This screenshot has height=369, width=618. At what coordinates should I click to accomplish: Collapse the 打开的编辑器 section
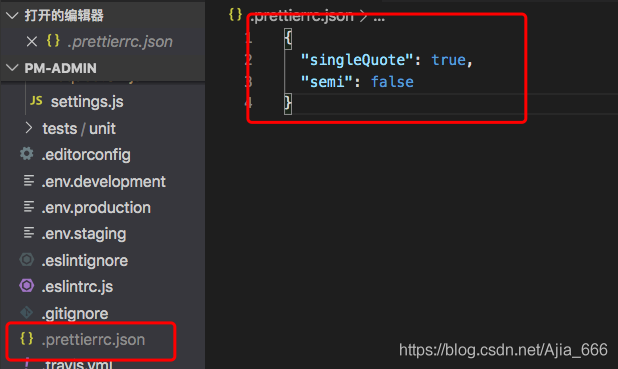12,15
